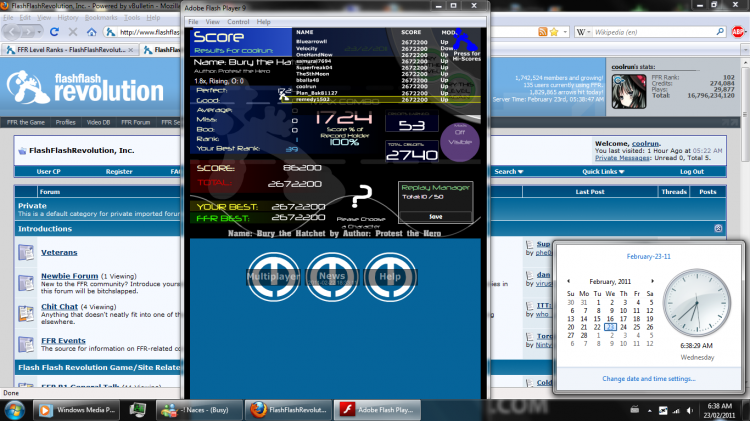Click the Stop loading X icon
This screenshot has height=421, width=750.
click(73, 32)
